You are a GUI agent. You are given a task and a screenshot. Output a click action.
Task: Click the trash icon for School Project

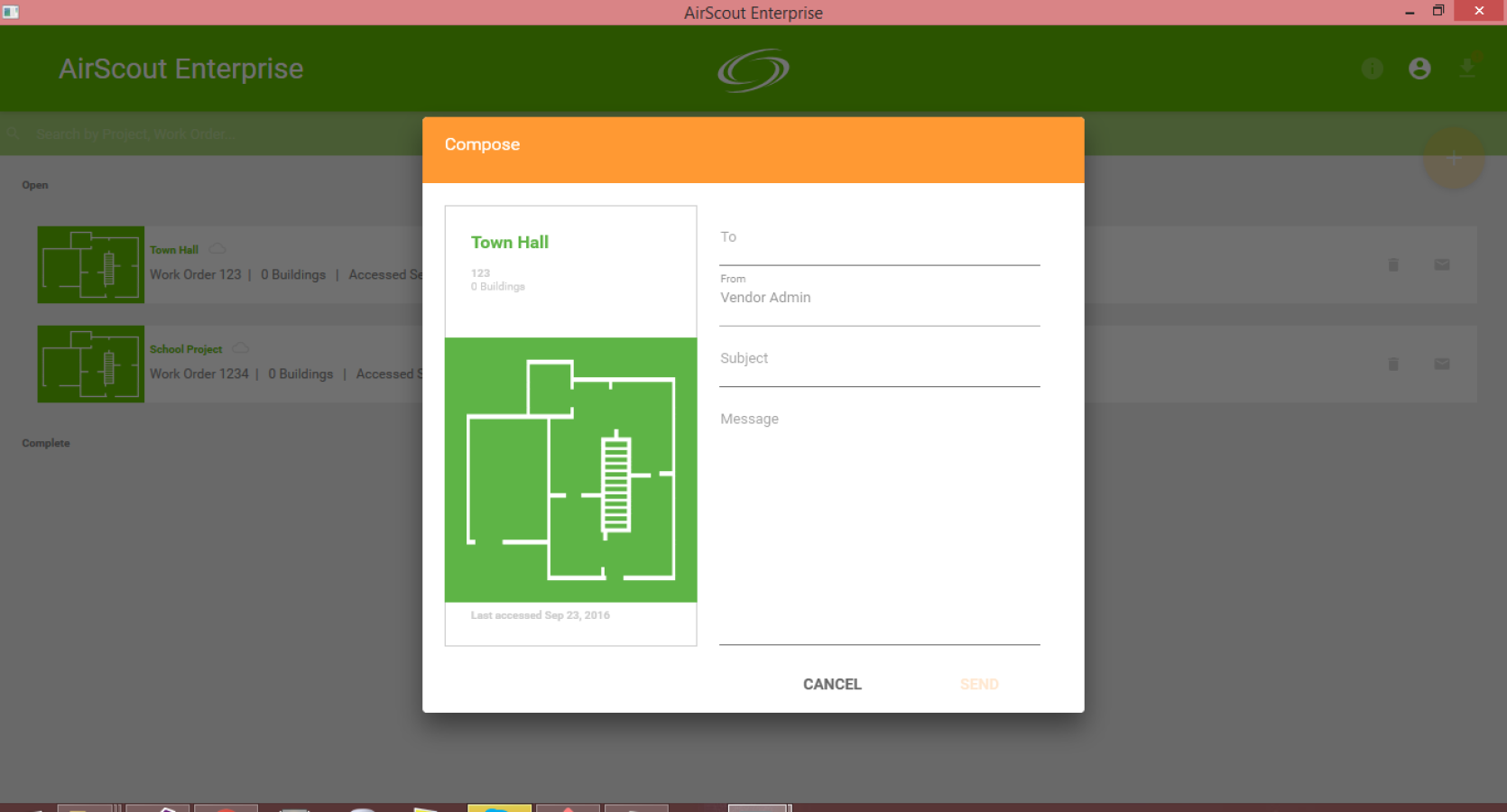click(1393, 364)
